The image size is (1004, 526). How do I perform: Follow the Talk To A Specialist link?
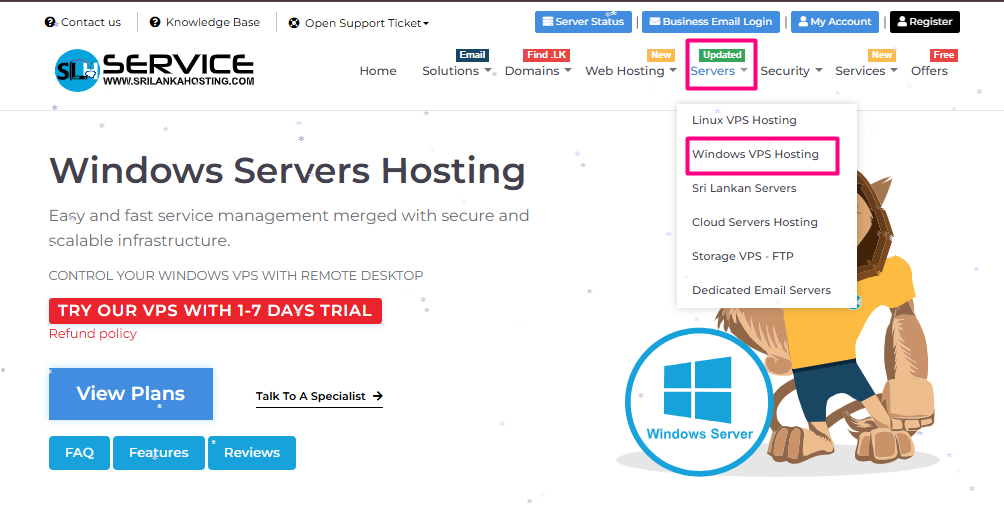[319, 396]
